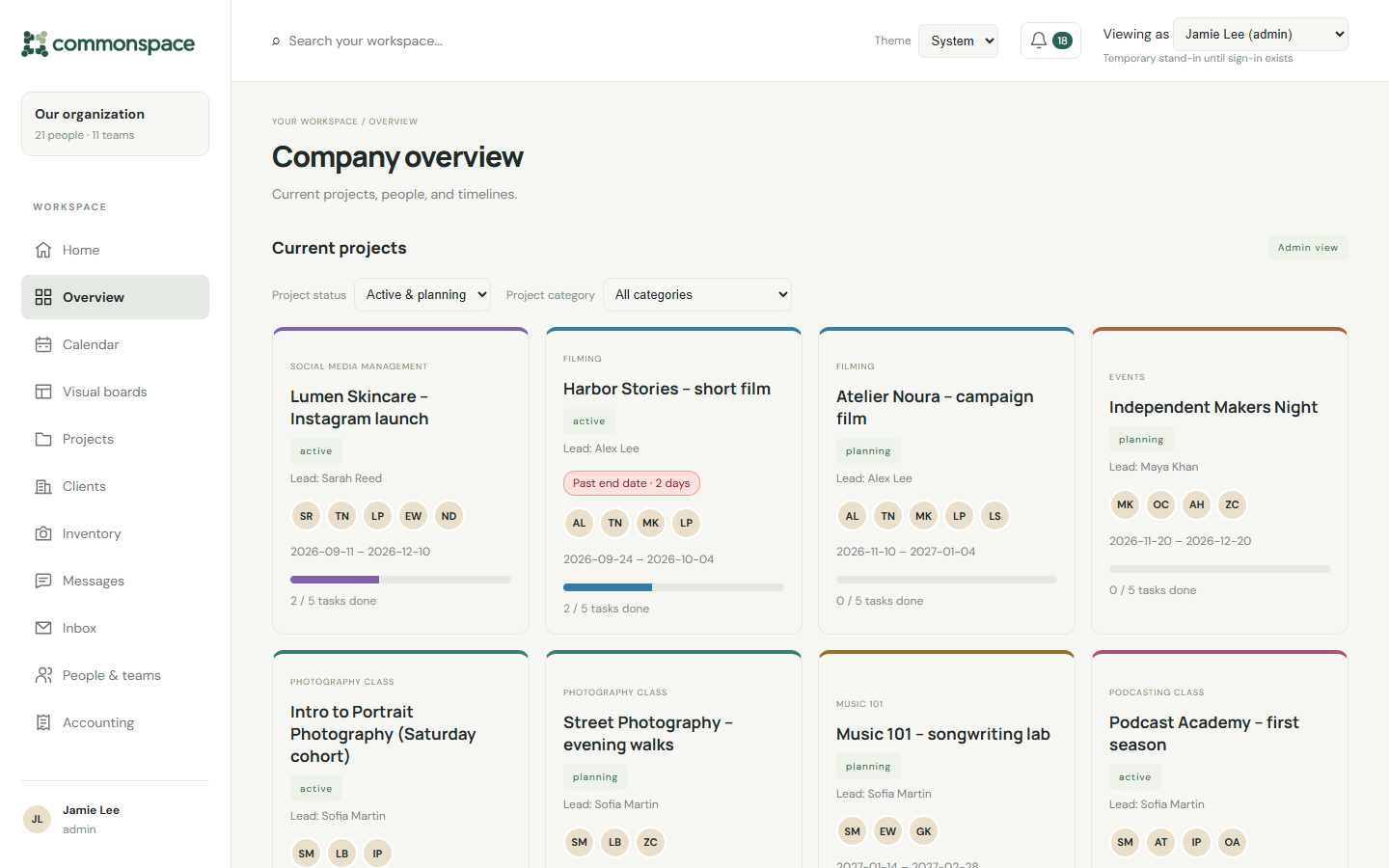Click the Overview grid icon

pos(43,297)
